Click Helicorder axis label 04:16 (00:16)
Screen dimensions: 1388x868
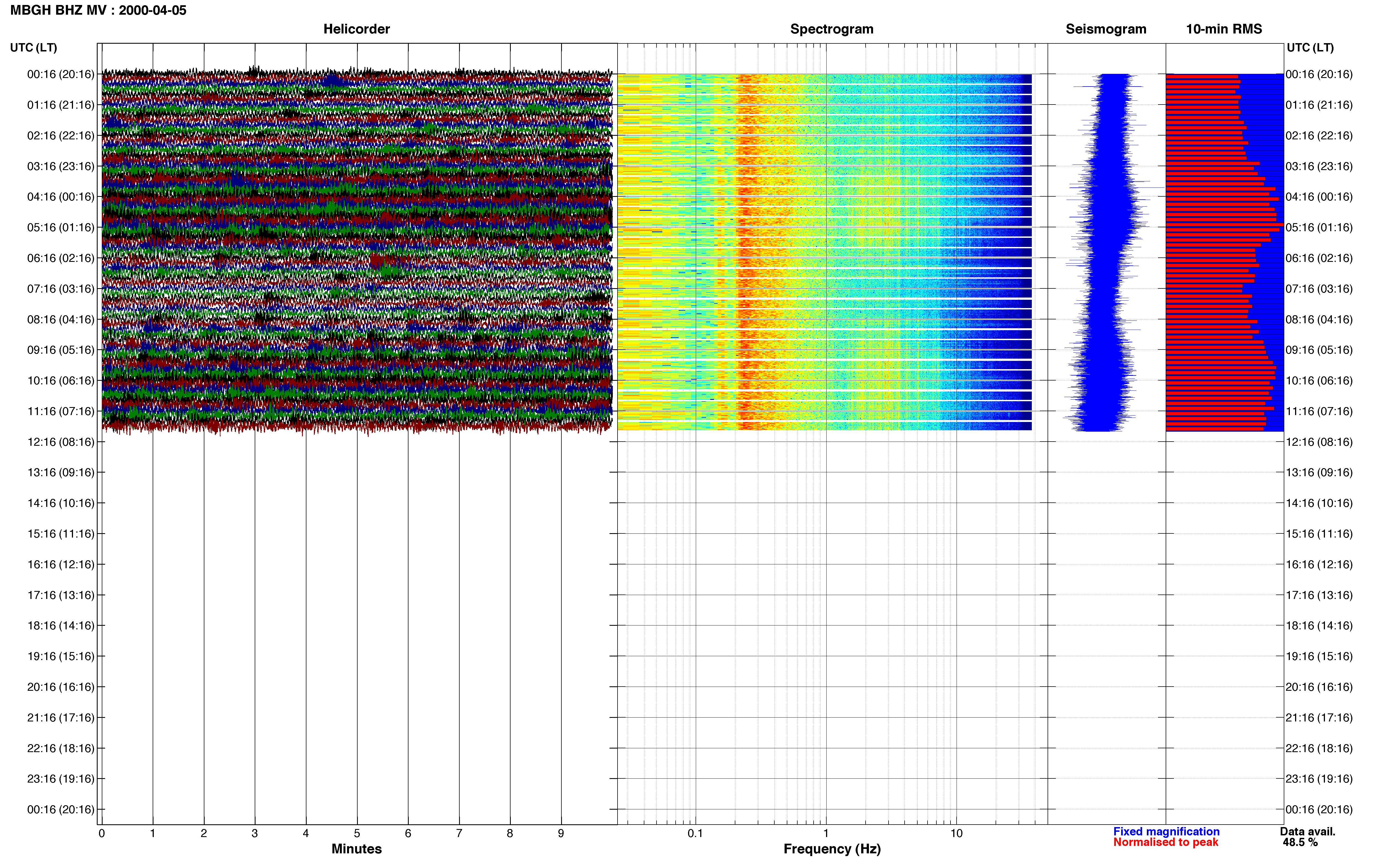[61, 197]
